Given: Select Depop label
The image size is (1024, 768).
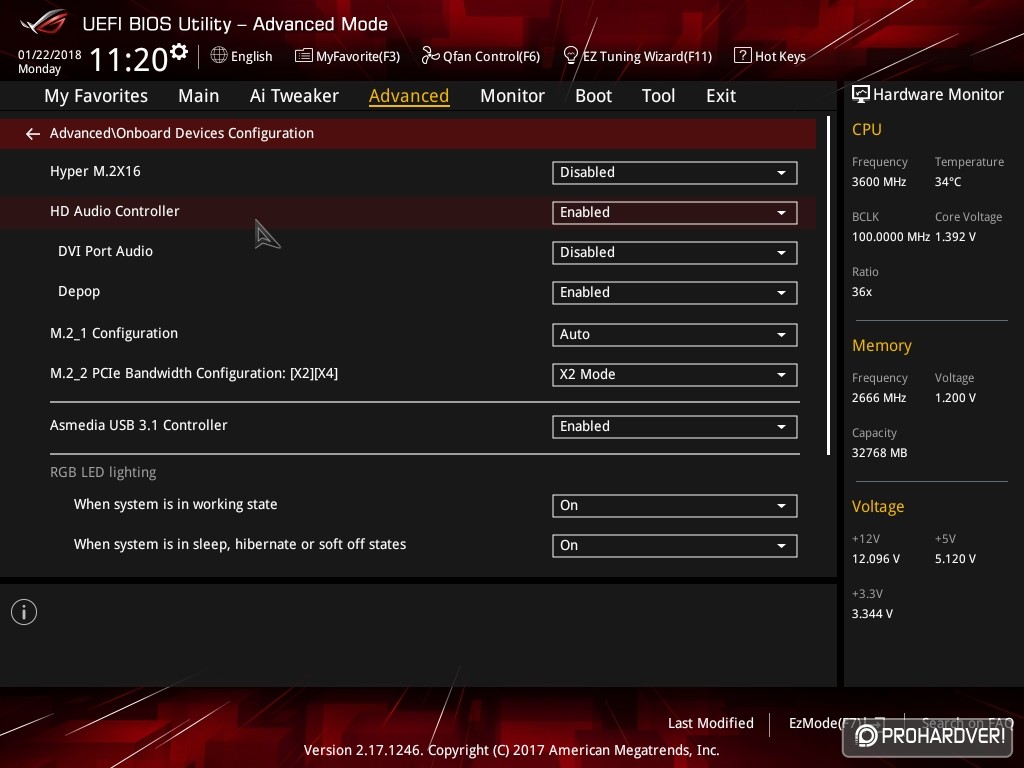Looking at the screenshot, I should (x=79, y=291).
